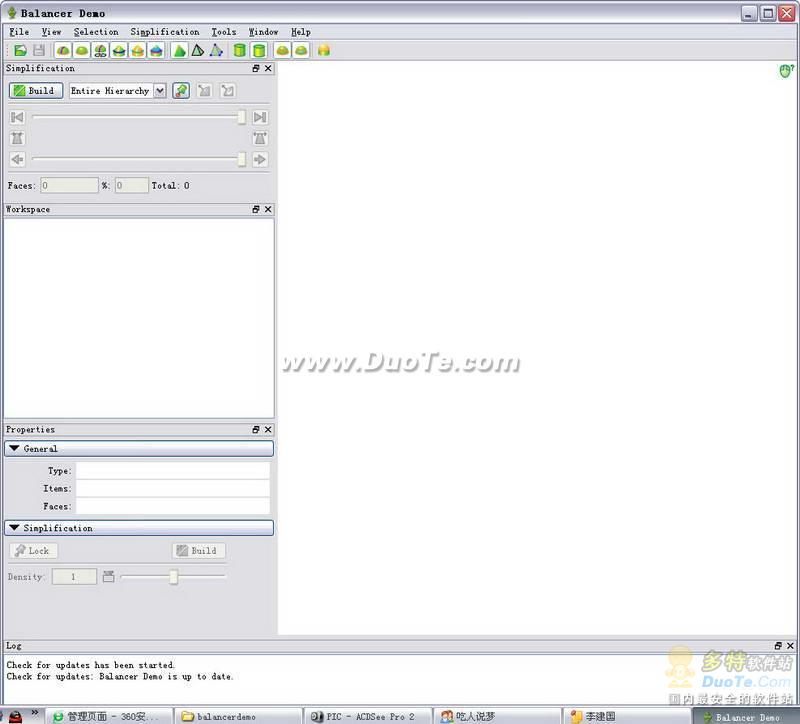800x724 pixels.
Task: Click the Faces count input field
Action: pyautogui.click(x=69, y=185)
